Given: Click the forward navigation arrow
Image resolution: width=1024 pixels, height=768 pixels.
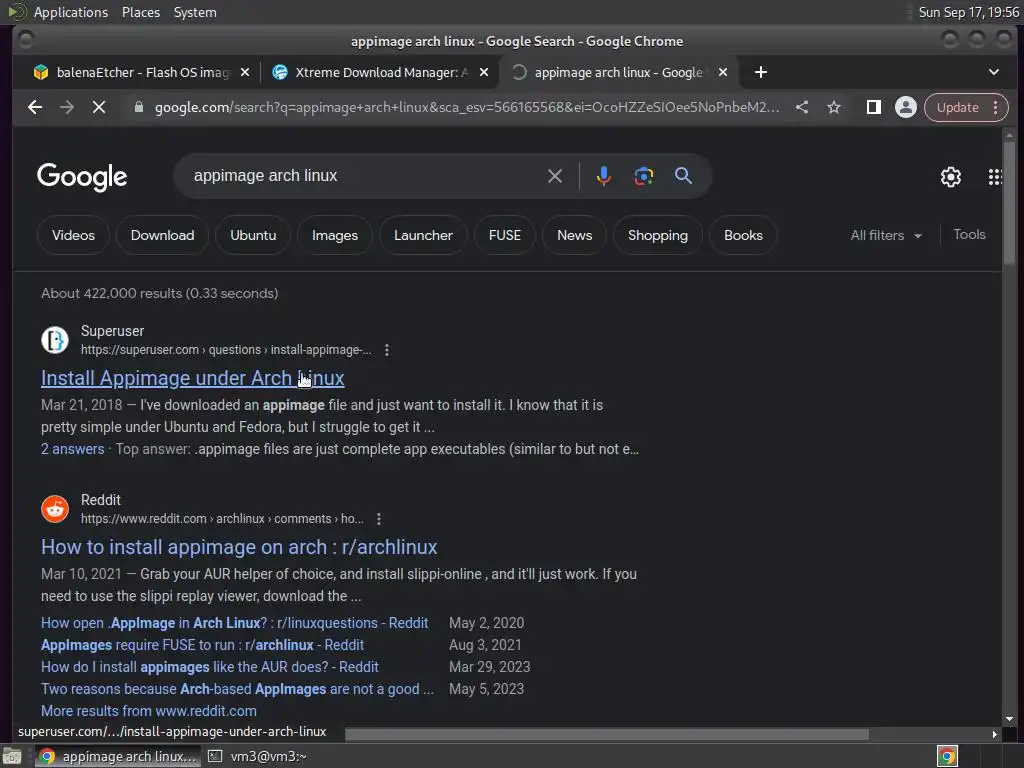Looking at the screenshot, I should pyautogui.click(x=67, y=107).
